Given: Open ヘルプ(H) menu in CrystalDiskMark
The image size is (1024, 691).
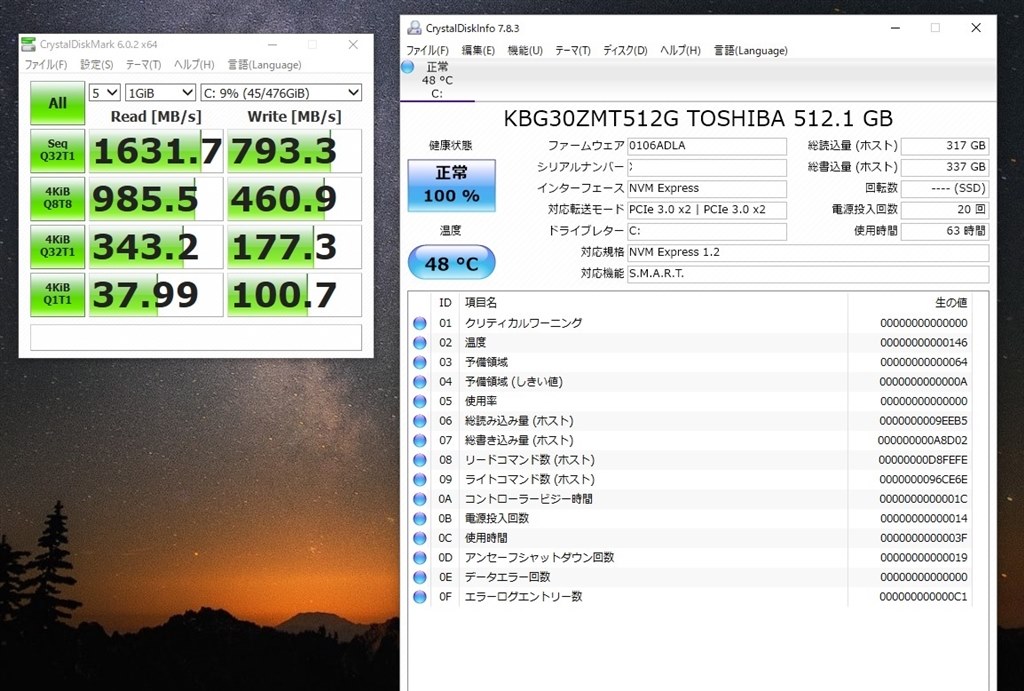Looking at the screenshot, I should (194, 65).
